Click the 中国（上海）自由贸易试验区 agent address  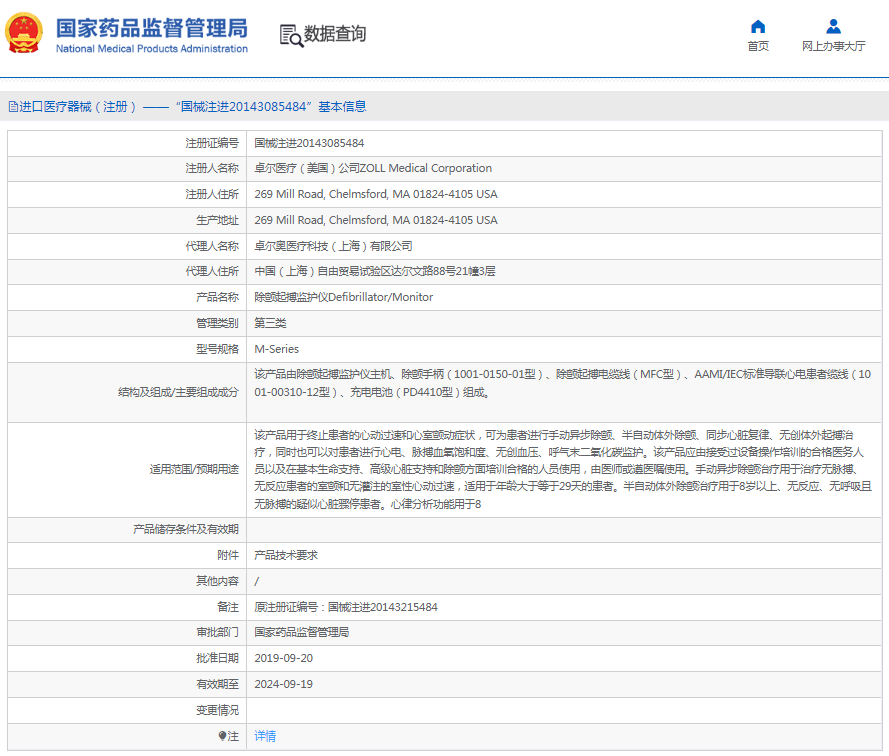(375, 272)
